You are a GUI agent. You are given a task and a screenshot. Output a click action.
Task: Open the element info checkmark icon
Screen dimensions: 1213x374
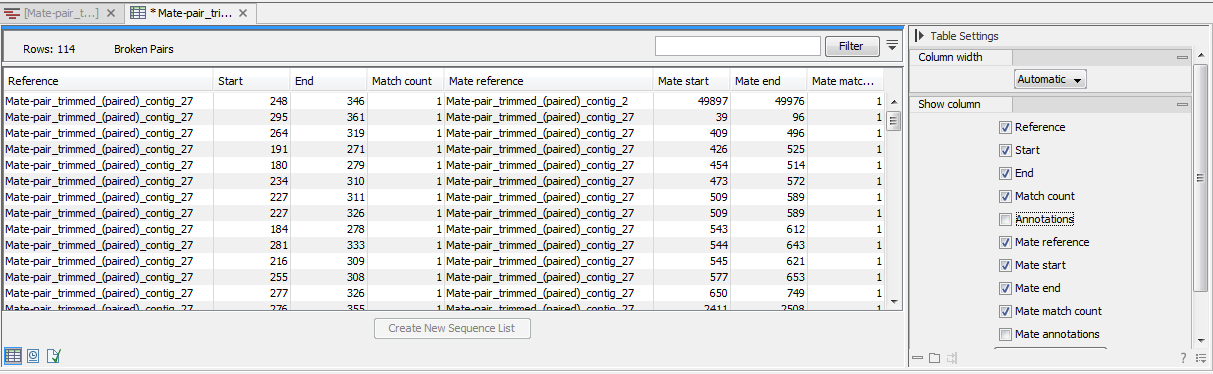[54, 355]
